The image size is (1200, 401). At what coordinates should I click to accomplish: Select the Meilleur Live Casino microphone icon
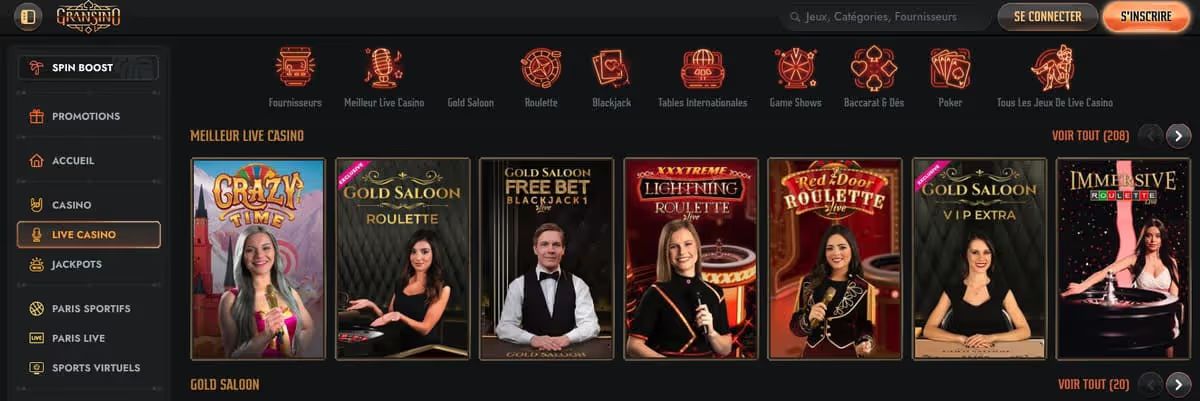coord(383,68)
